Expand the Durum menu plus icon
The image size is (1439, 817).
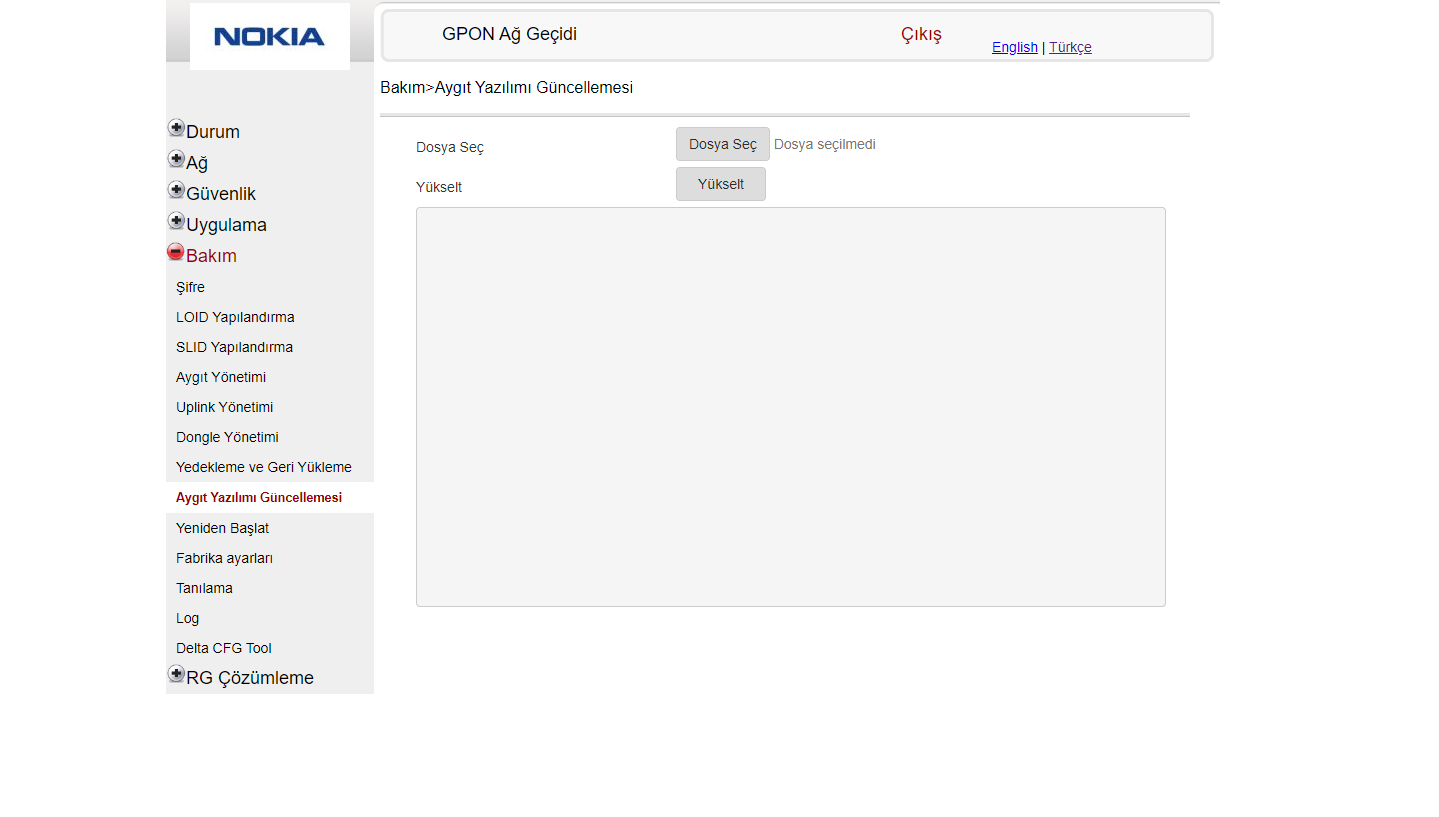pyautogui.click(x=176, y=128)
